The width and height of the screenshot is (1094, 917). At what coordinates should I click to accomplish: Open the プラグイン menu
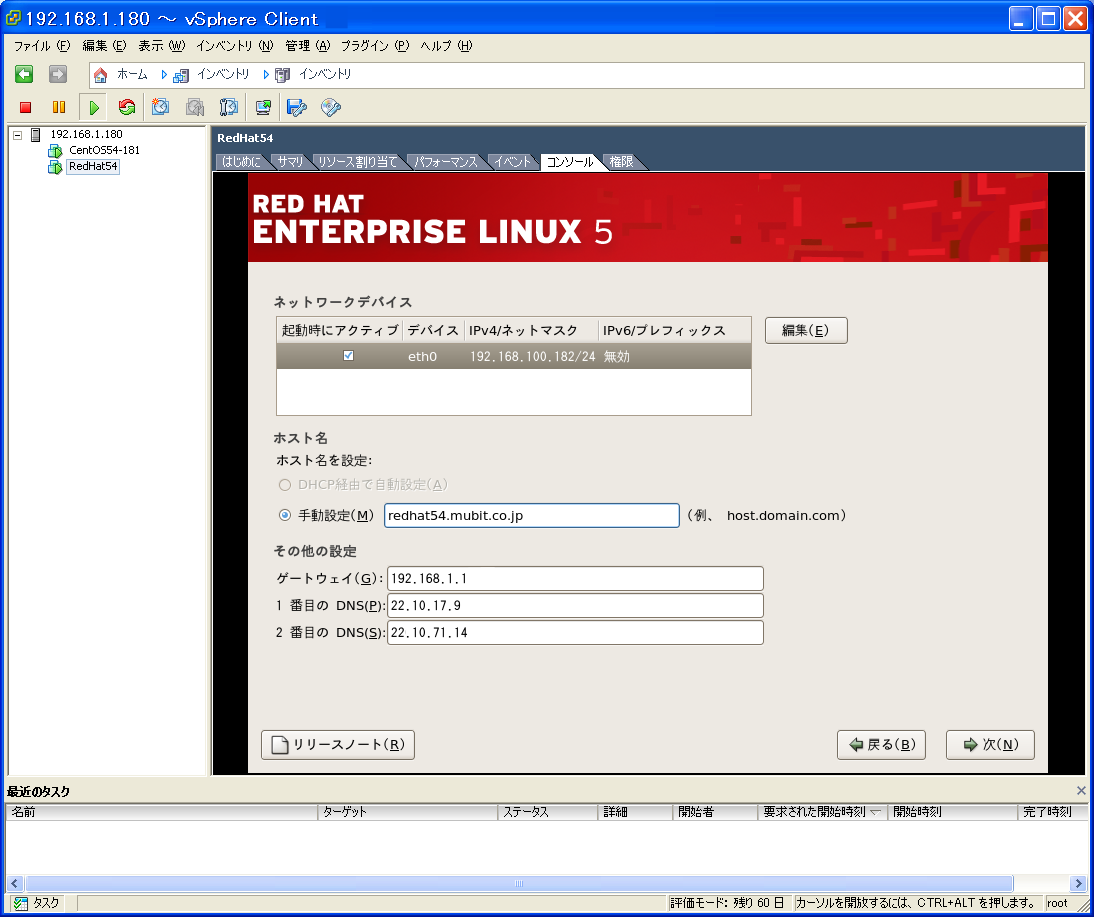coord(375,46)
